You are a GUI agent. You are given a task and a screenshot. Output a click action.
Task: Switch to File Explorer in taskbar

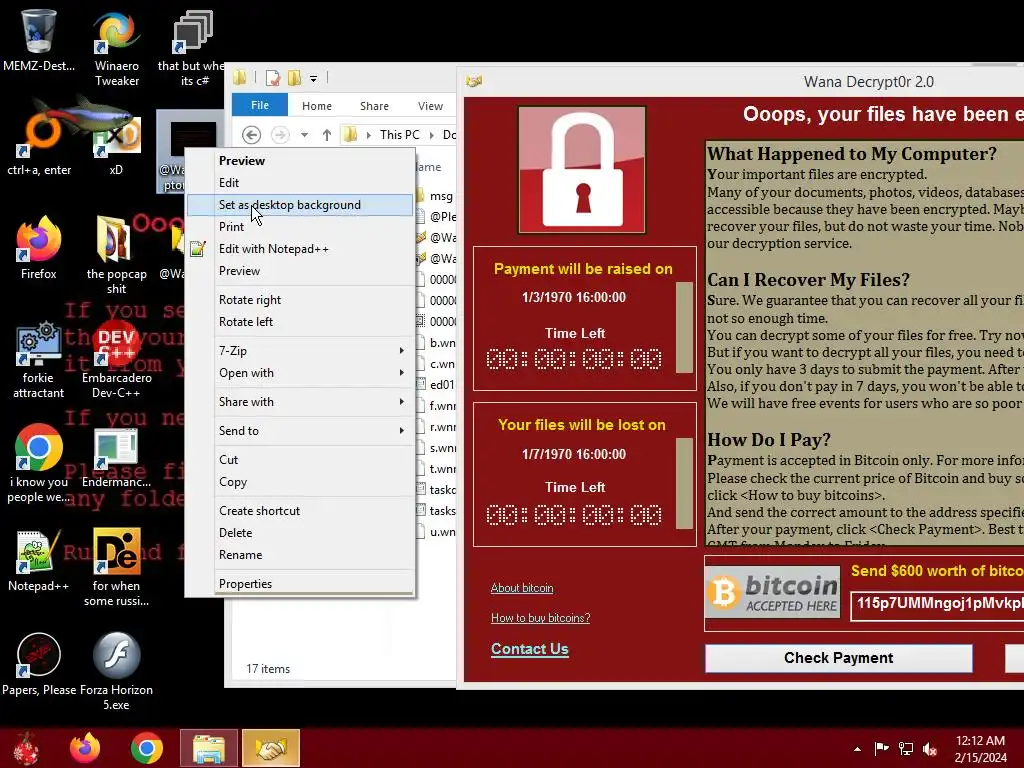209,748
